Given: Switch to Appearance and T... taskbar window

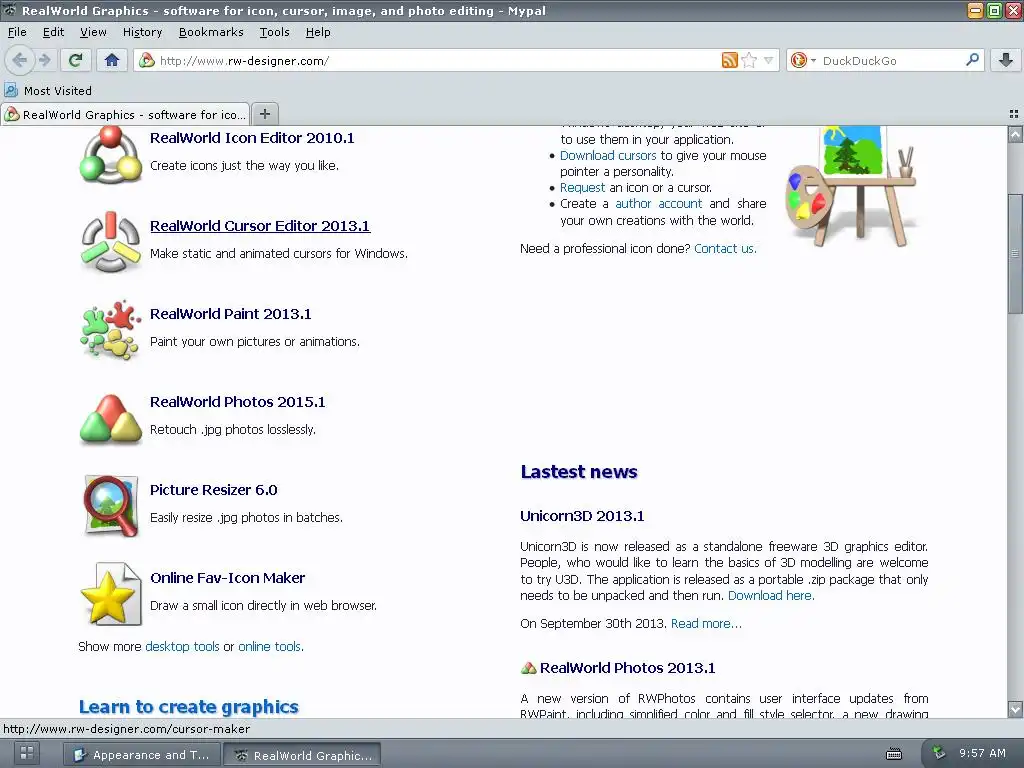Looking at the screenshot, I should [142, 755].
